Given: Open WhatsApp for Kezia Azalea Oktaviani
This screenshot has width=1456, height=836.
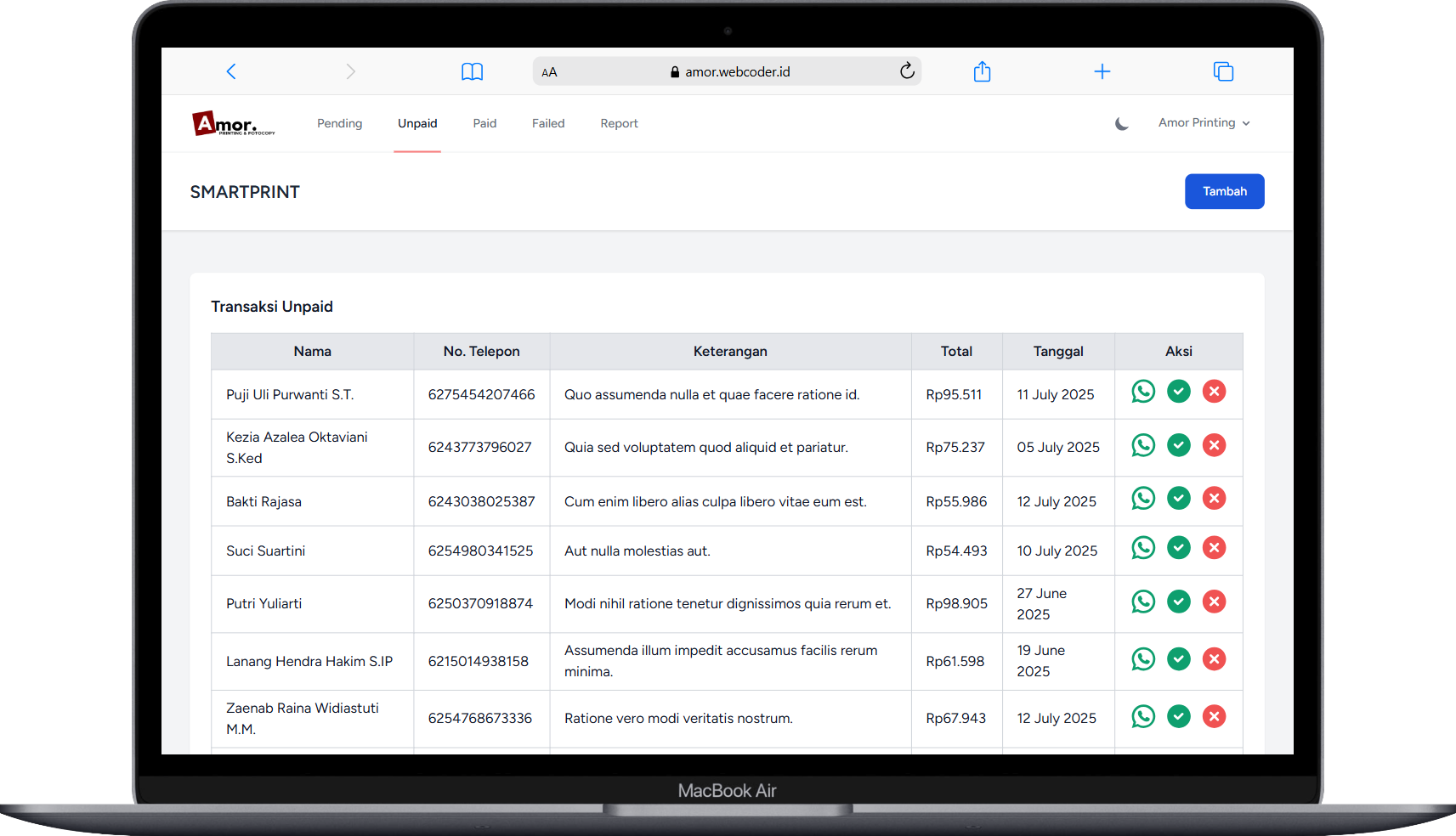Looking at the screenshot, I should [1143, 445].
